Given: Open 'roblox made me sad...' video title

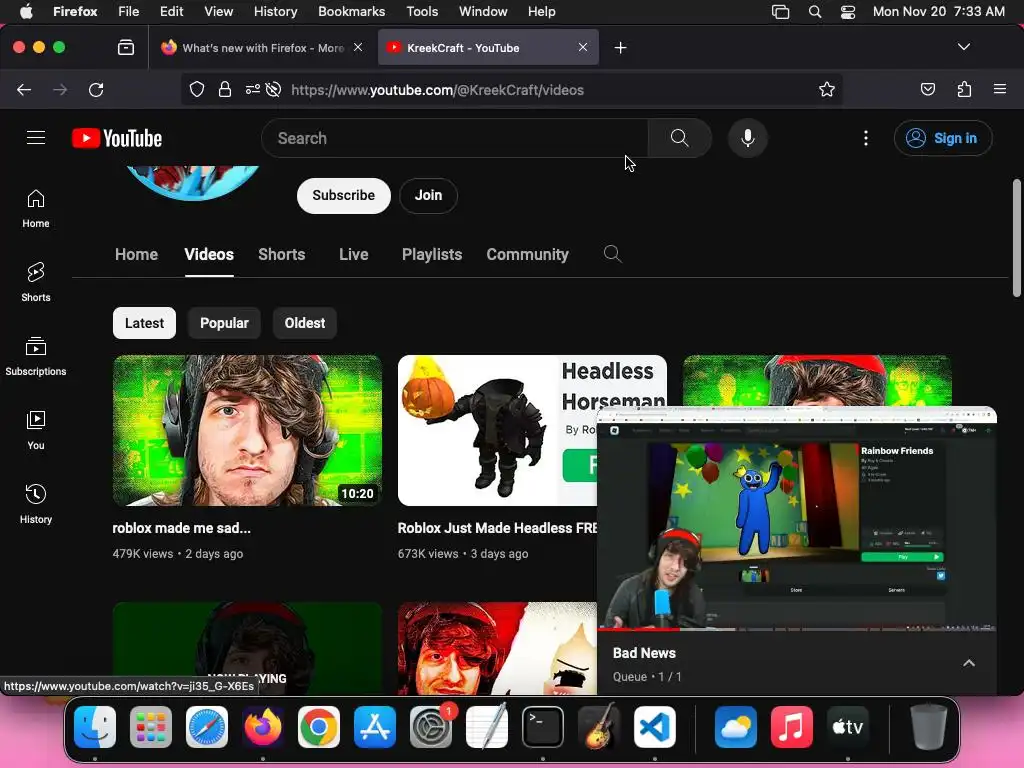Looking at the screenshot, I should [x=182, y=528].
